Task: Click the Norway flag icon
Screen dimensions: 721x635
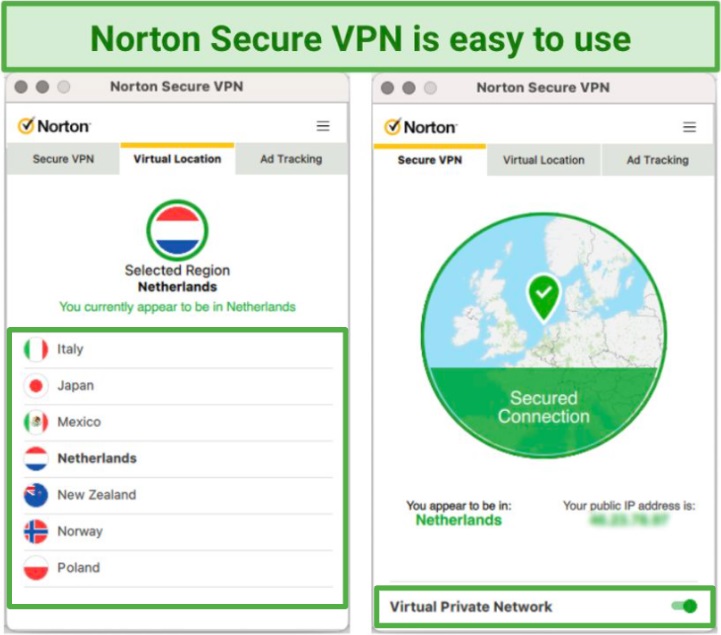Action: (x=35, y=532)
